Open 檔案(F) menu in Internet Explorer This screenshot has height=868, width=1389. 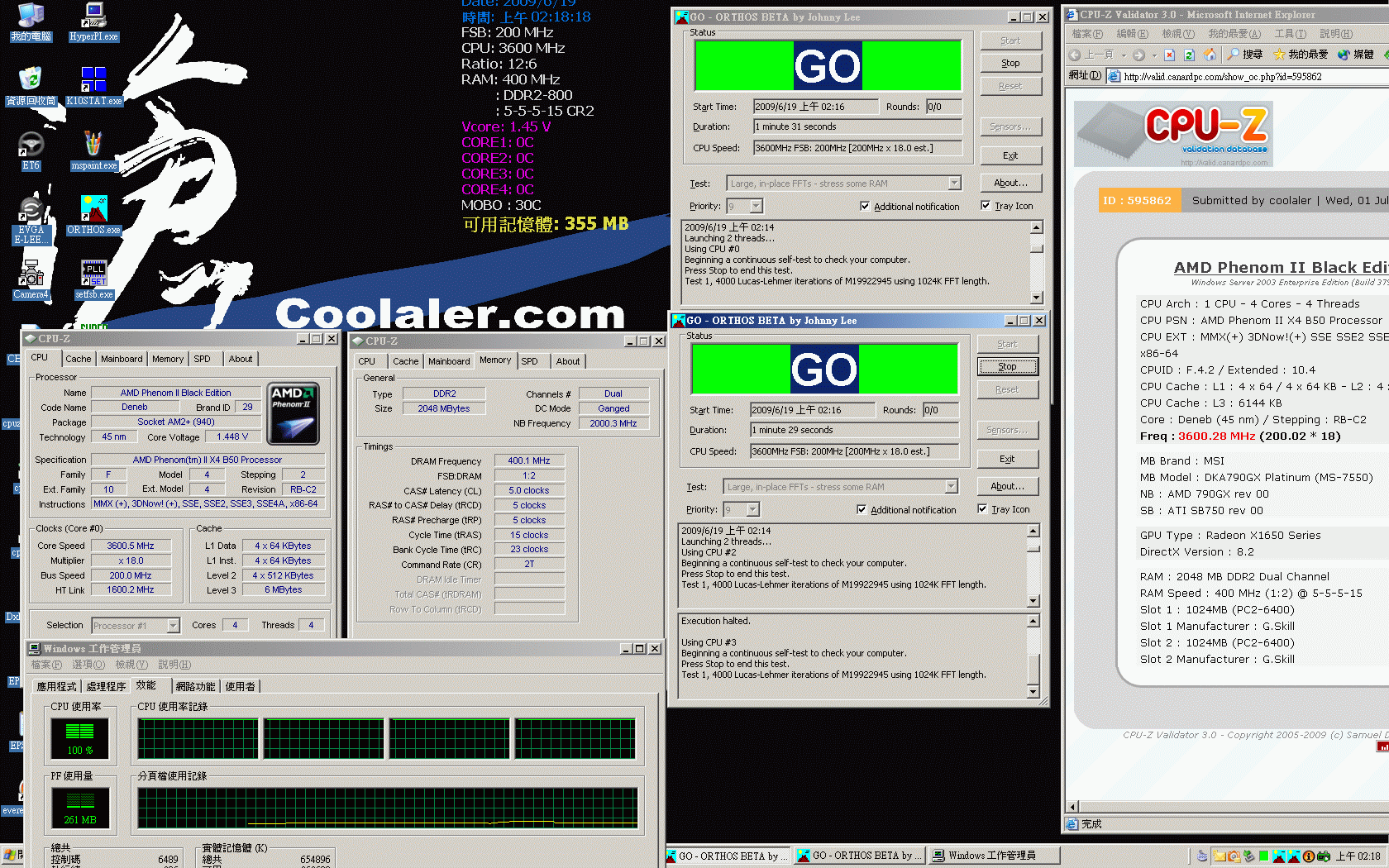[1087, 34]
